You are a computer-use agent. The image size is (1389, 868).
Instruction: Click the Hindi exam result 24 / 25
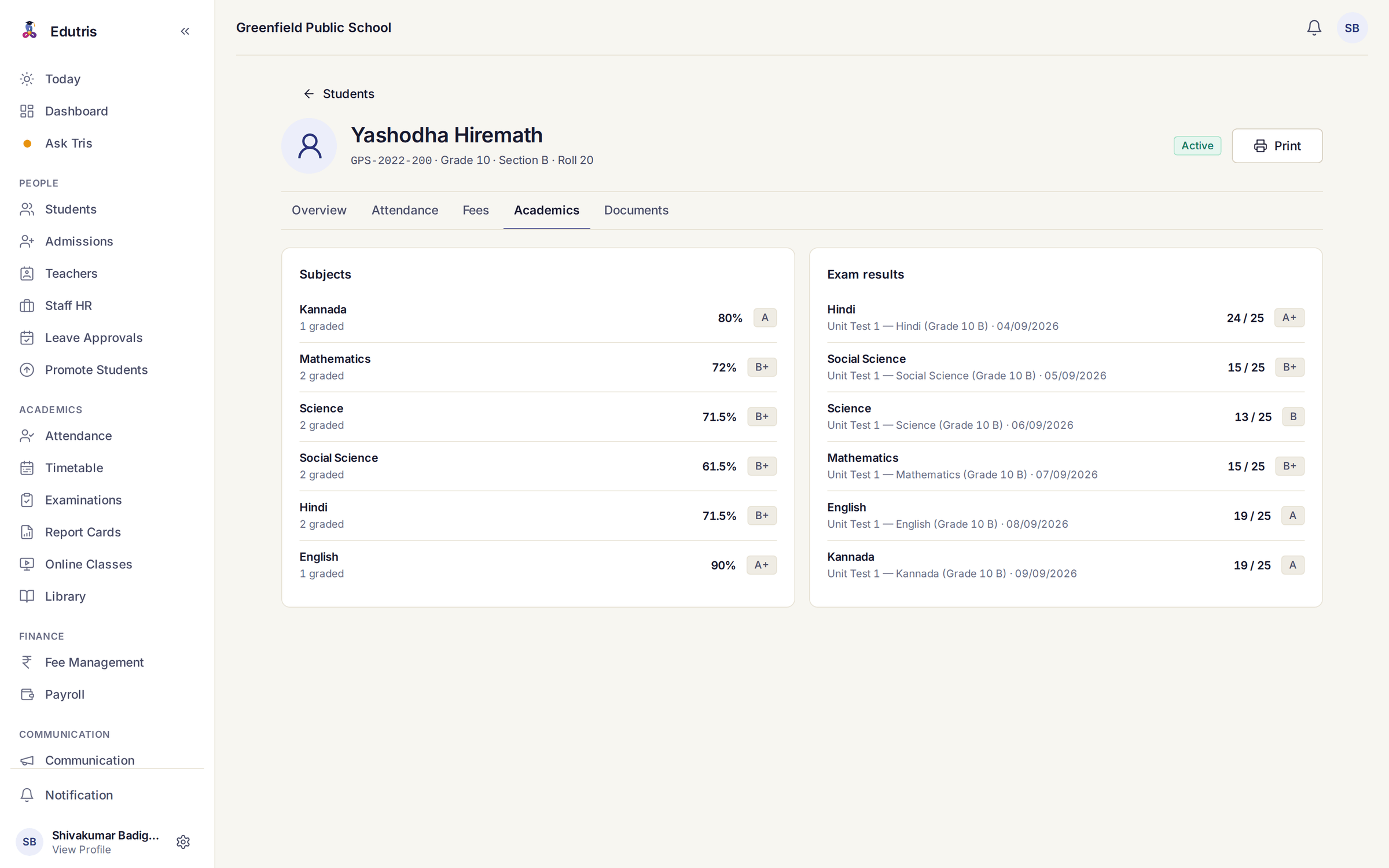[x=1245, y=318]
